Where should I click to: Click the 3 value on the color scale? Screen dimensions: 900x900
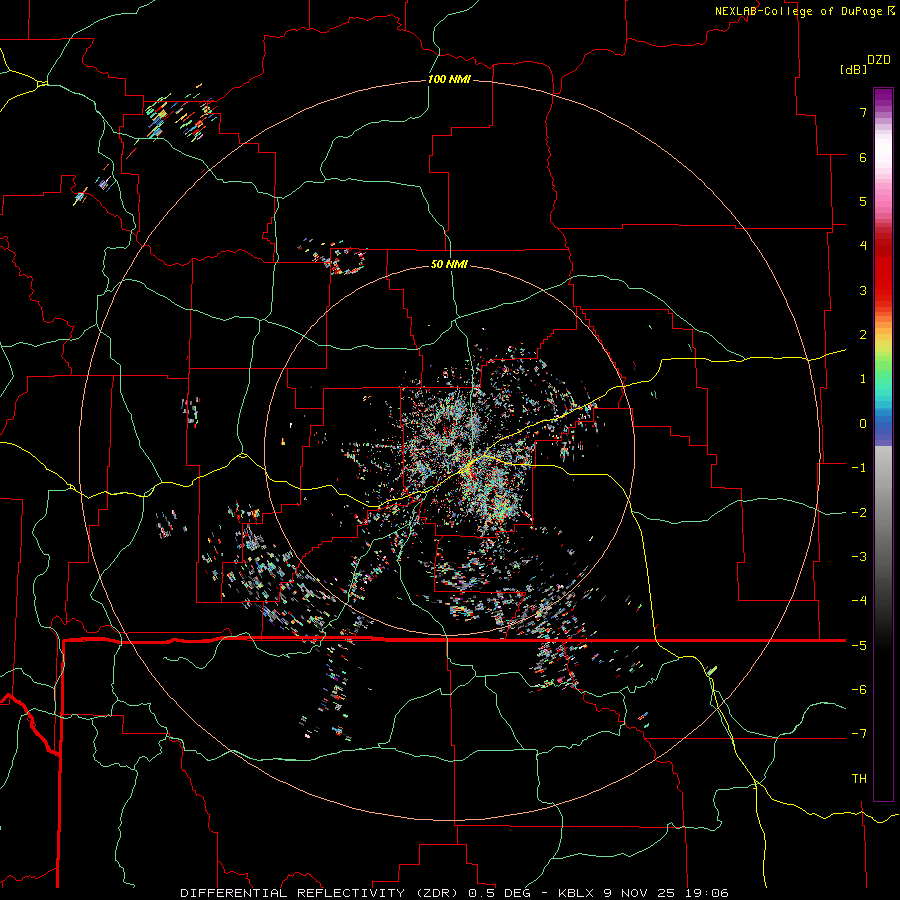863,290
